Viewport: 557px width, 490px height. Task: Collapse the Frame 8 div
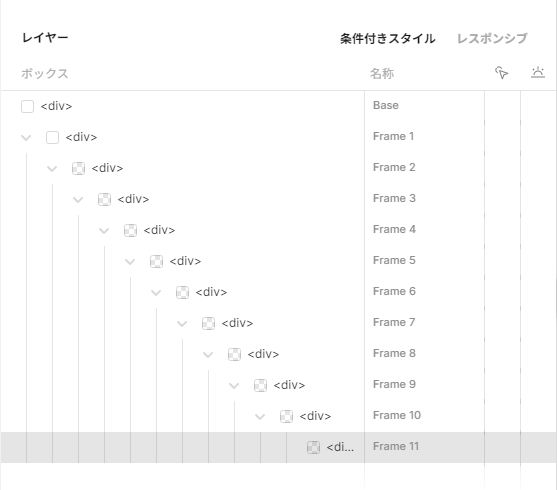[x=208, y=354]
